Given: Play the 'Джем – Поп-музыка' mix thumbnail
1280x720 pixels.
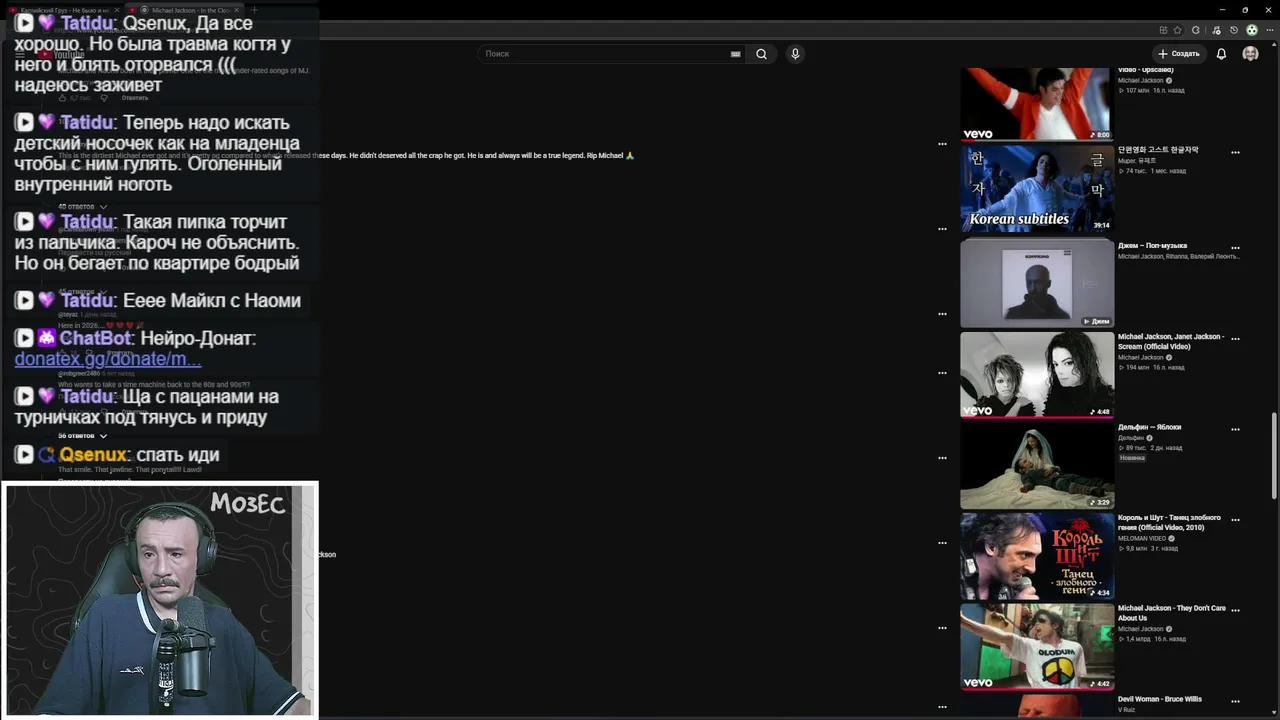Looking at the screenshot, I should (1037, 284).
